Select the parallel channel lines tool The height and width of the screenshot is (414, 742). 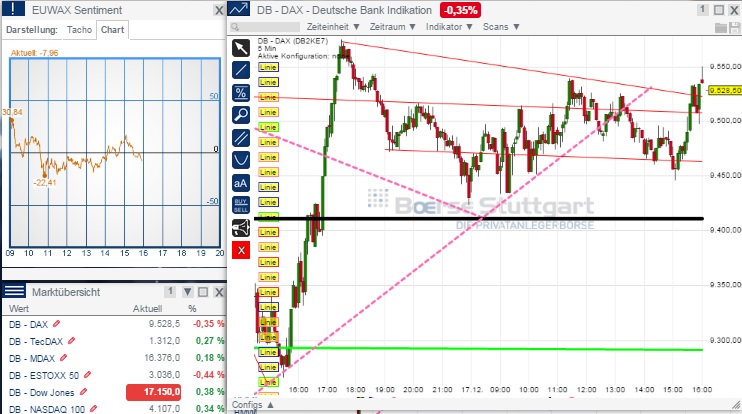pos(240,137)
